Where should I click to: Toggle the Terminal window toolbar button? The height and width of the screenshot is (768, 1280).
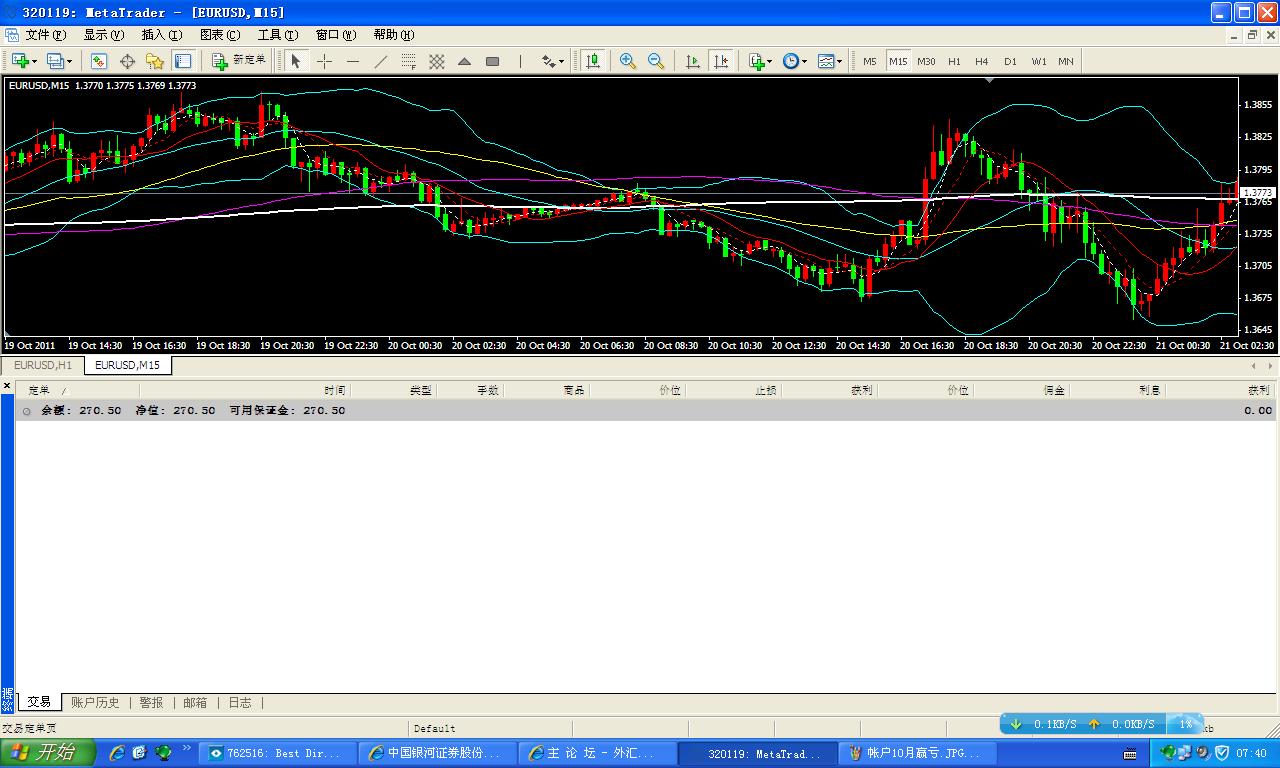(x=183, y=61)
